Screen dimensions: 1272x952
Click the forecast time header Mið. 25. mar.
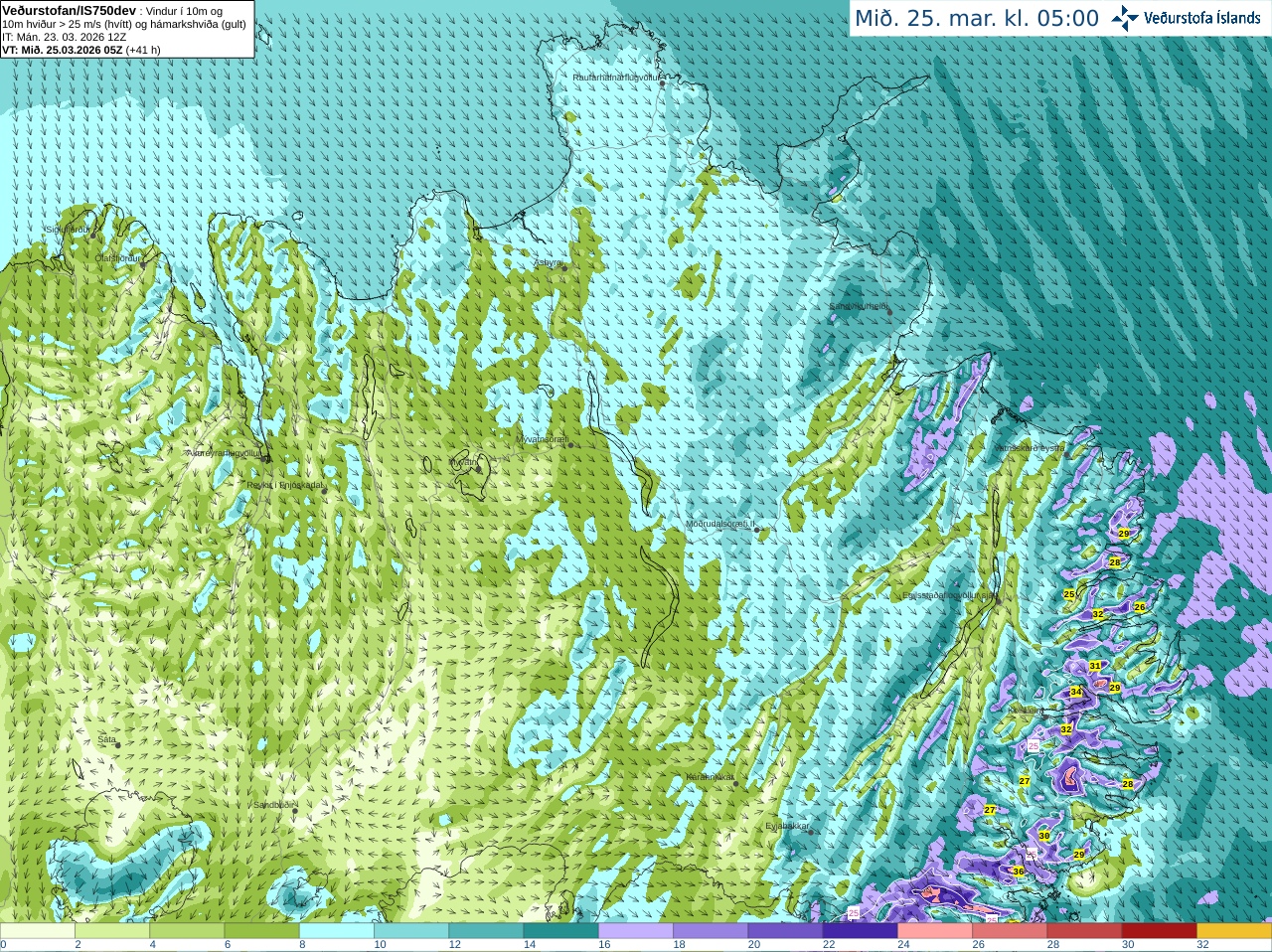click(x=977, y=18)
